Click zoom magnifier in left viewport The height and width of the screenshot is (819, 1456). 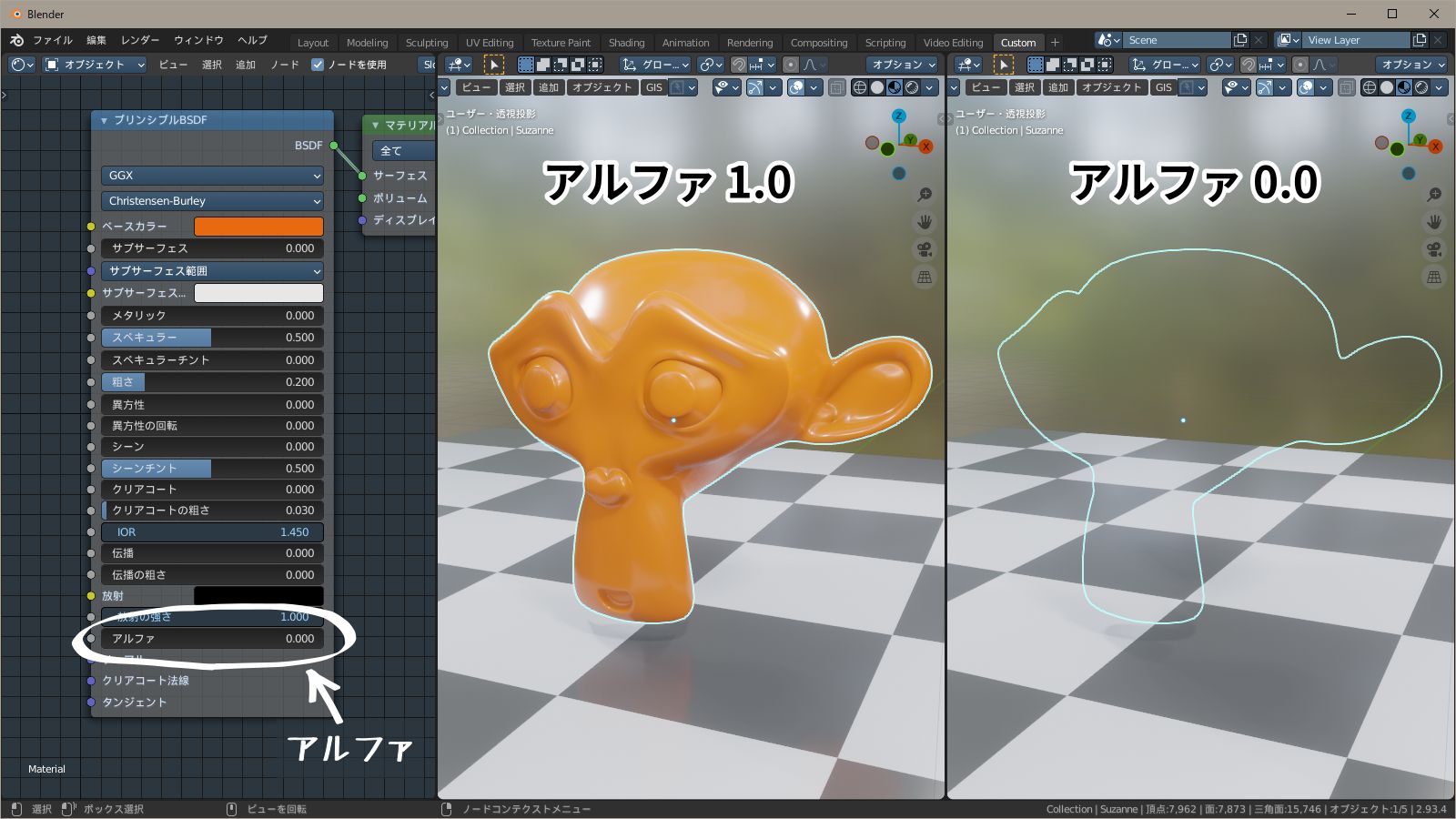[x=925, y=195]
